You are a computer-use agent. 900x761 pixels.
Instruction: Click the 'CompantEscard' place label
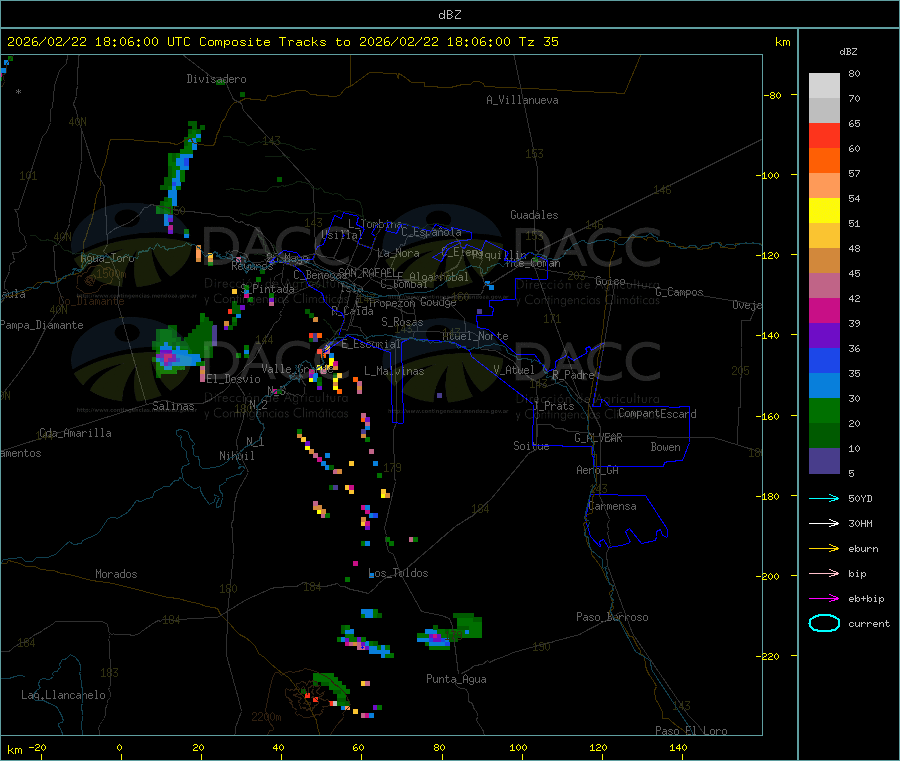[x=657, y=413]
